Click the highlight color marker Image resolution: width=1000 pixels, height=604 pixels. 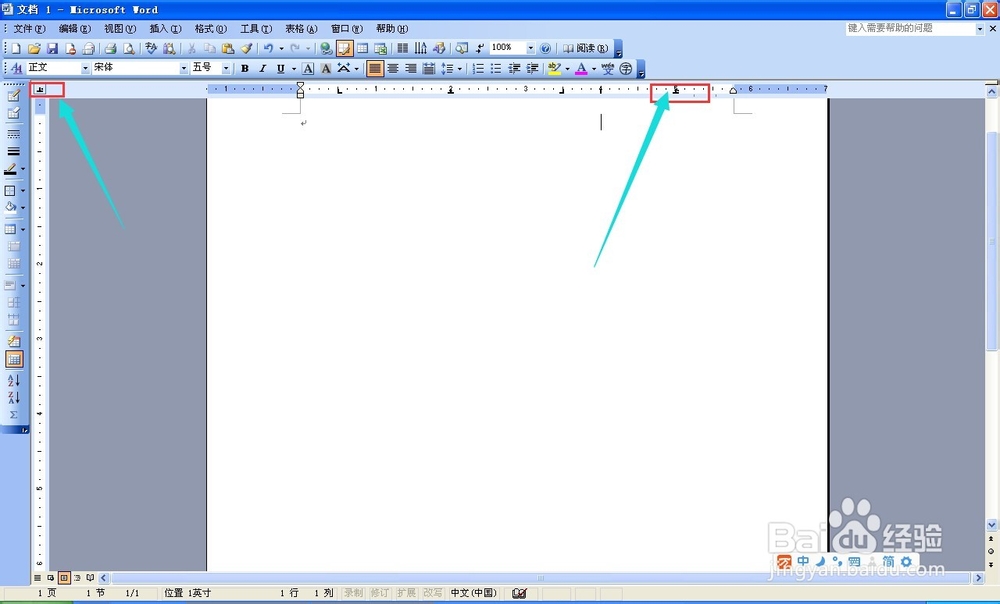pos(554,68)
